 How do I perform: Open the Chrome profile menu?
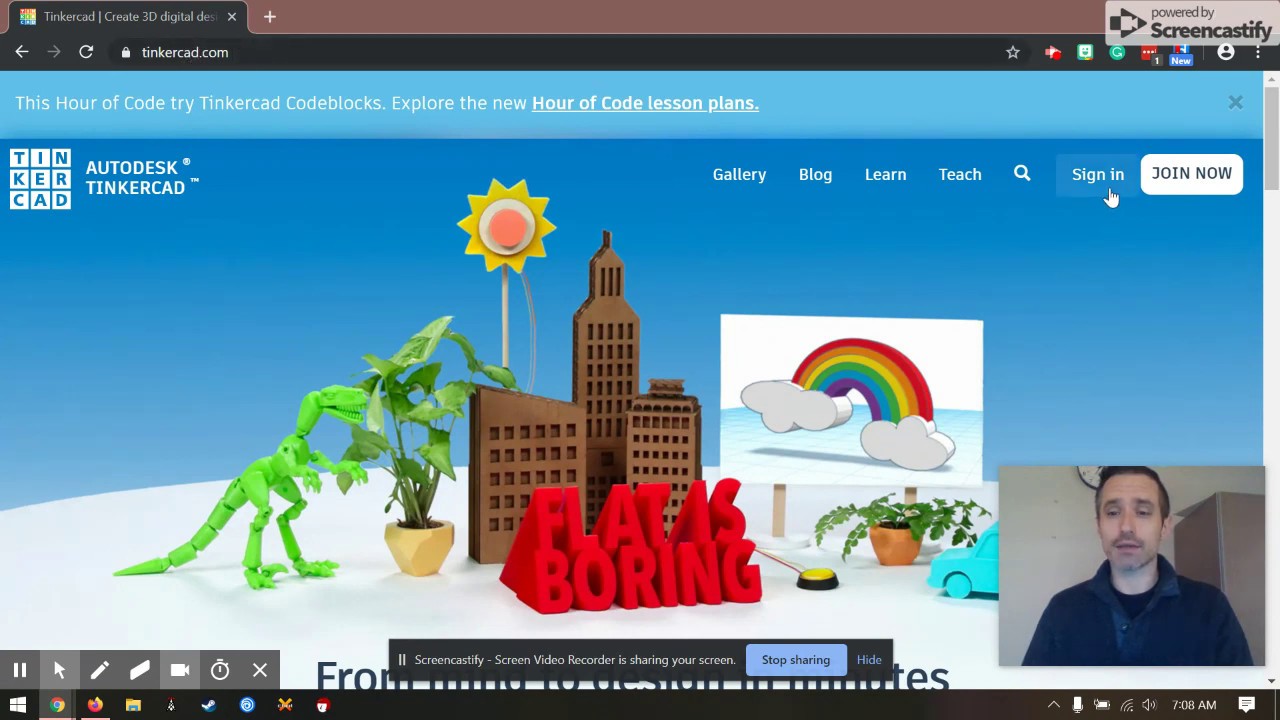click(1226, 52)
